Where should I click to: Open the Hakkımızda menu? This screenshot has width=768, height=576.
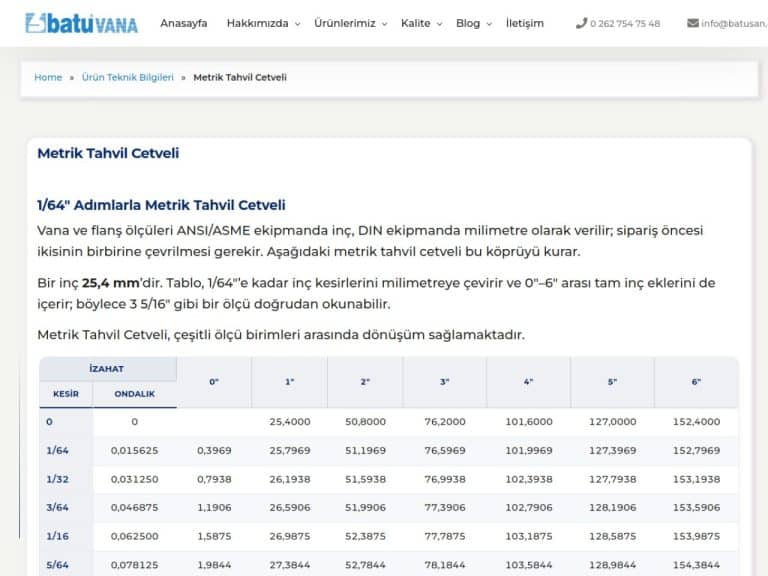pos(258,23)
